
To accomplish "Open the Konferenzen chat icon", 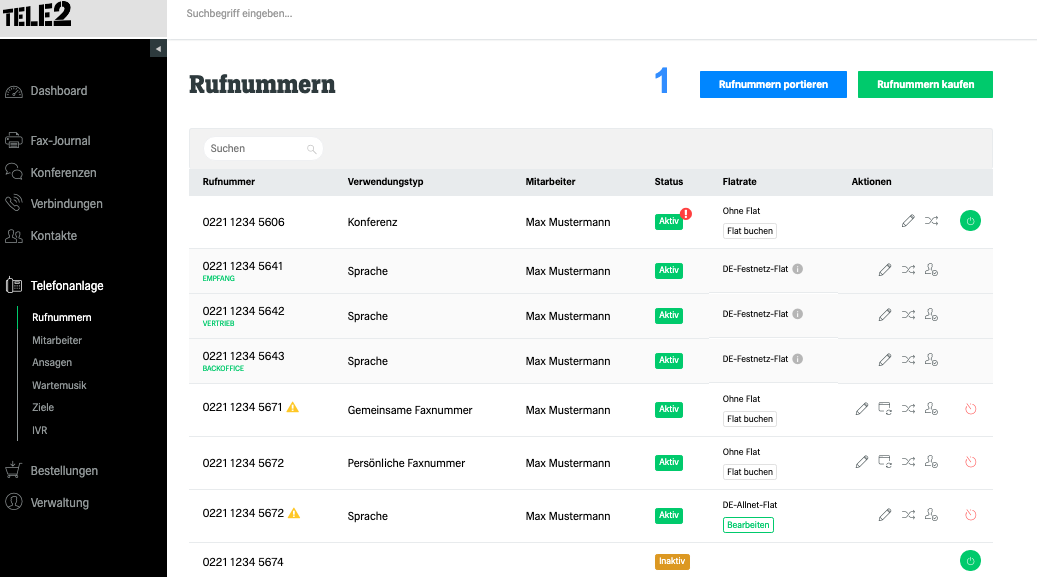I will (x=14, y=172).
